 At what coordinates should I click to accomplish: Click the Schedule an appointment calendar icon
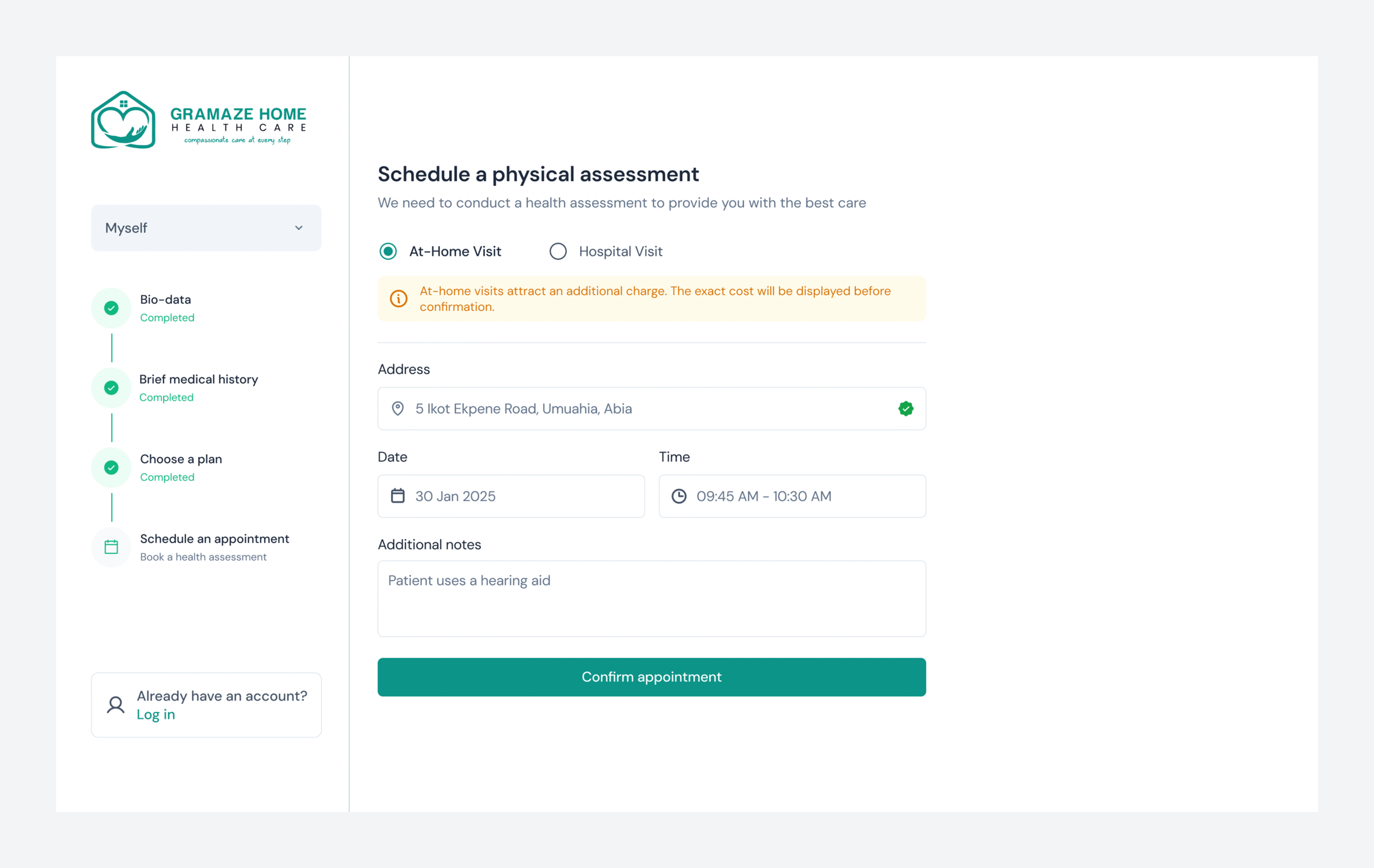pyautogui.click(x=111, y=548)
